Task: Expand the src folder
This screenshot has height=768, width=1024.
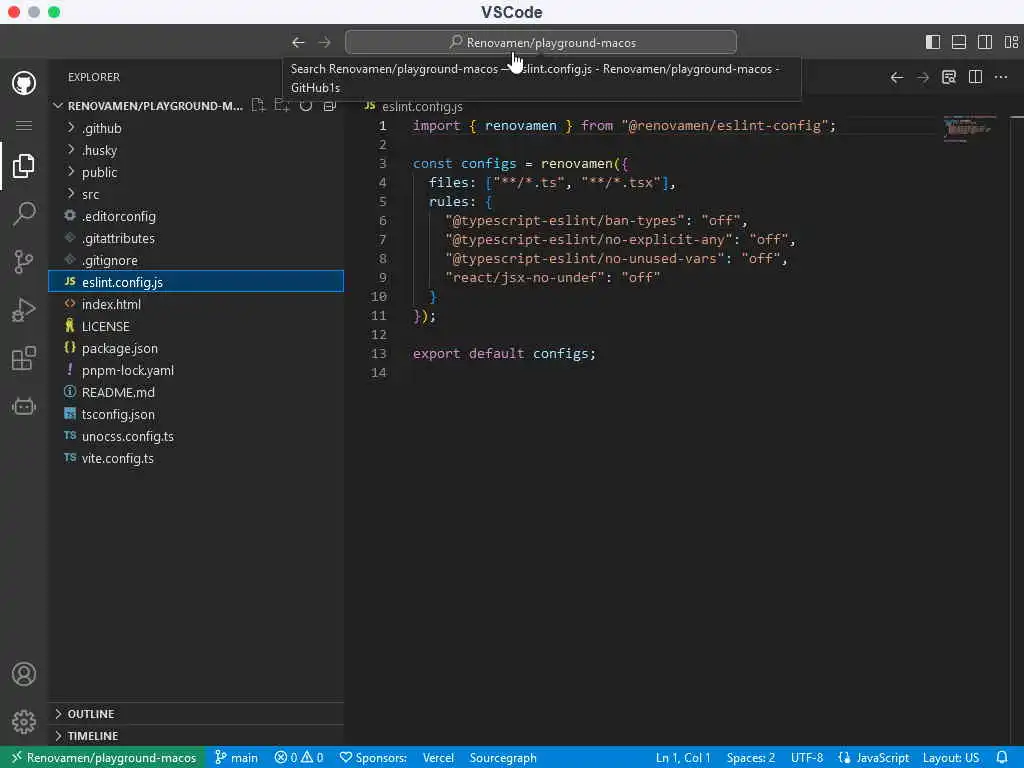Action: 196,194
